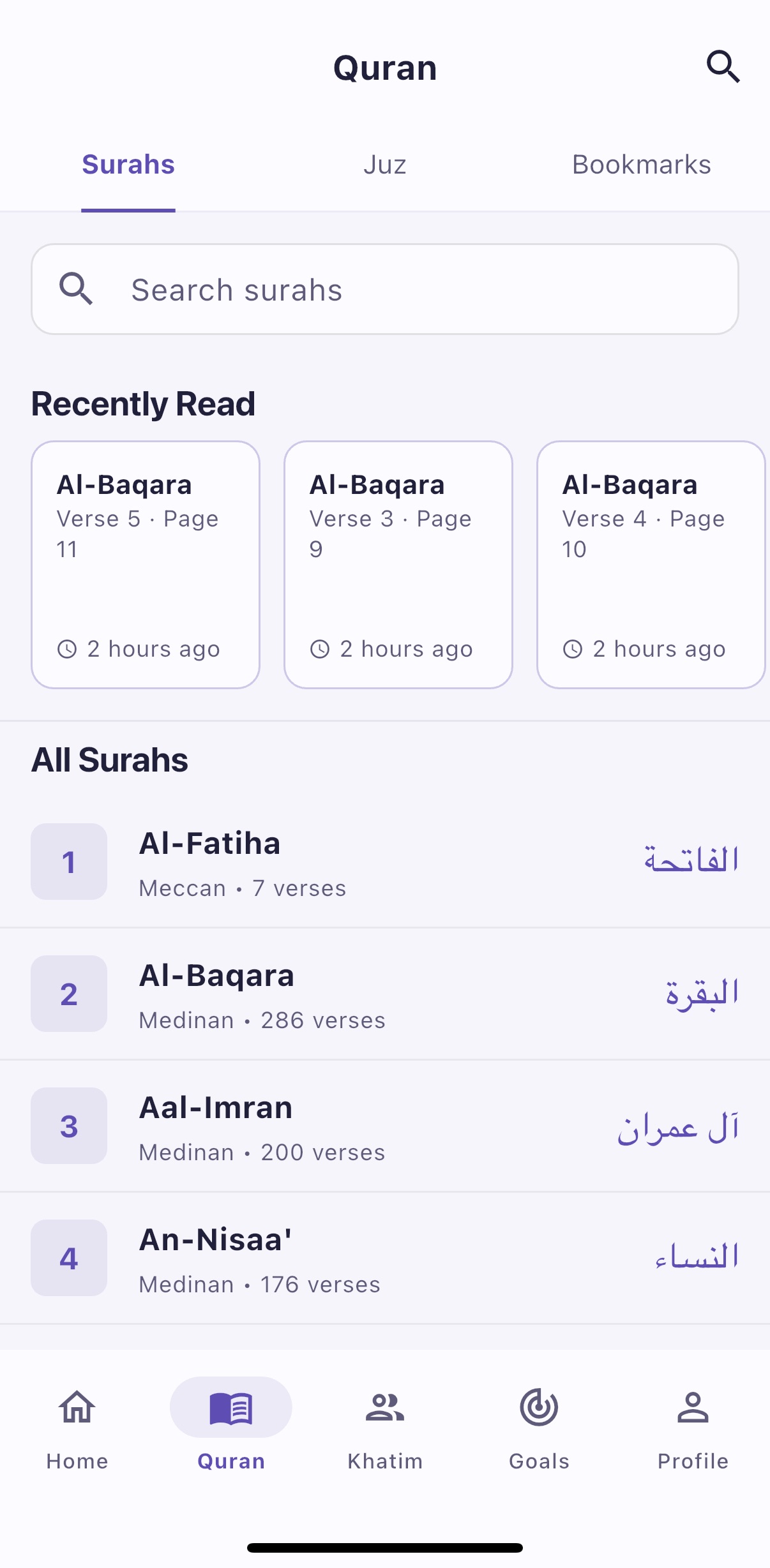This screenshot has width=770, height=1568.
Task: Switch to the Juz tab
Action: 385,165
